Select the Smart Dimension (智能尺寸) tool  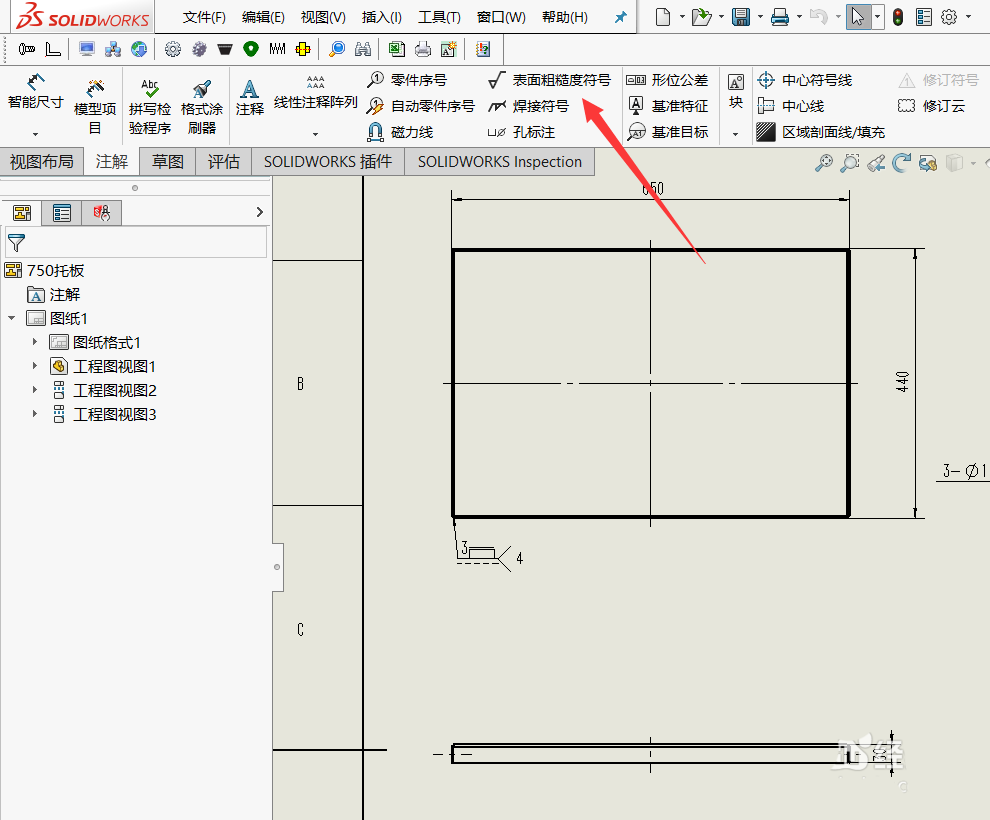(35, 92)
